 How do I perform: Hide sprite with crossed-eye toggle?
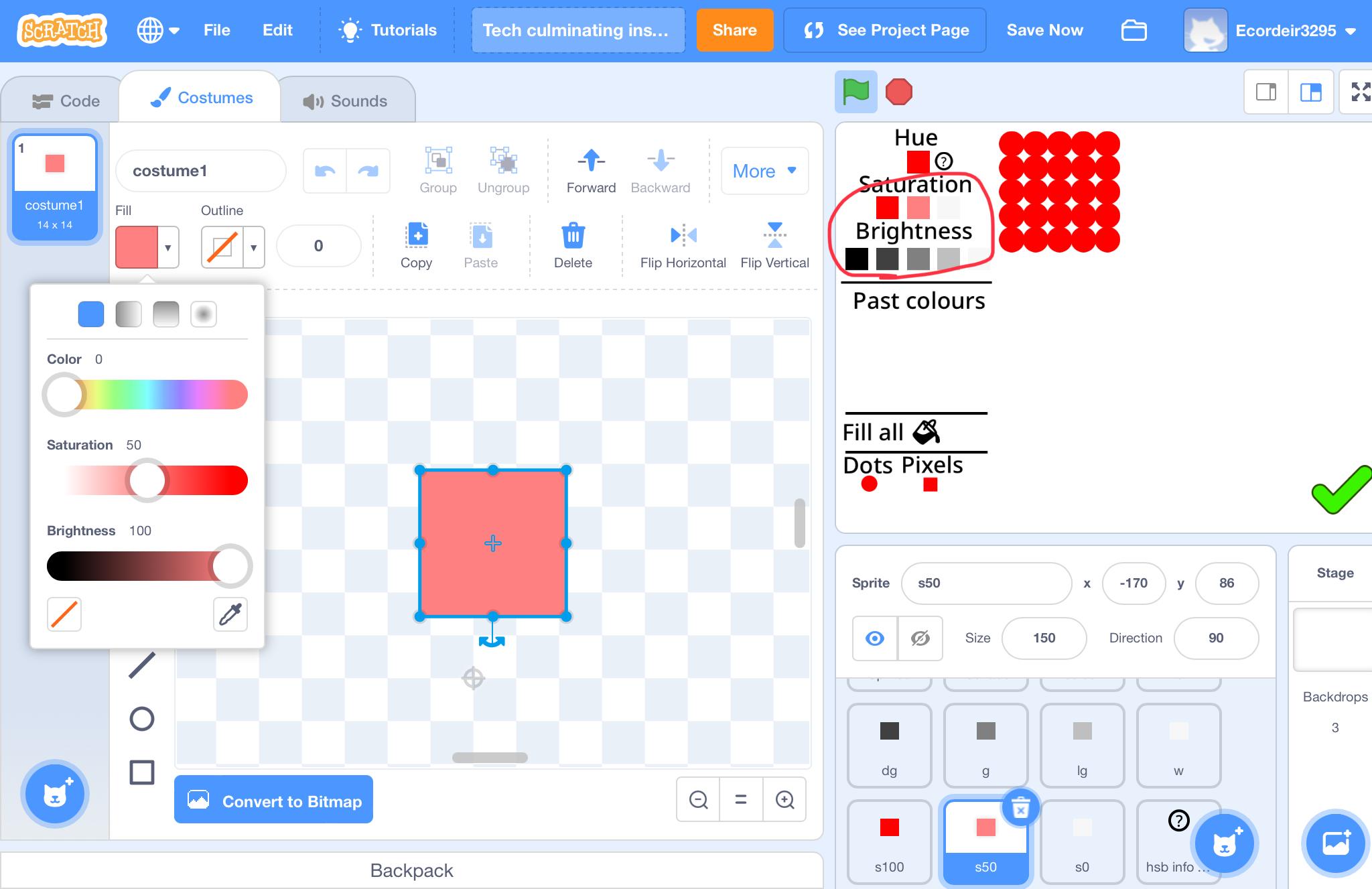[920, 638]
